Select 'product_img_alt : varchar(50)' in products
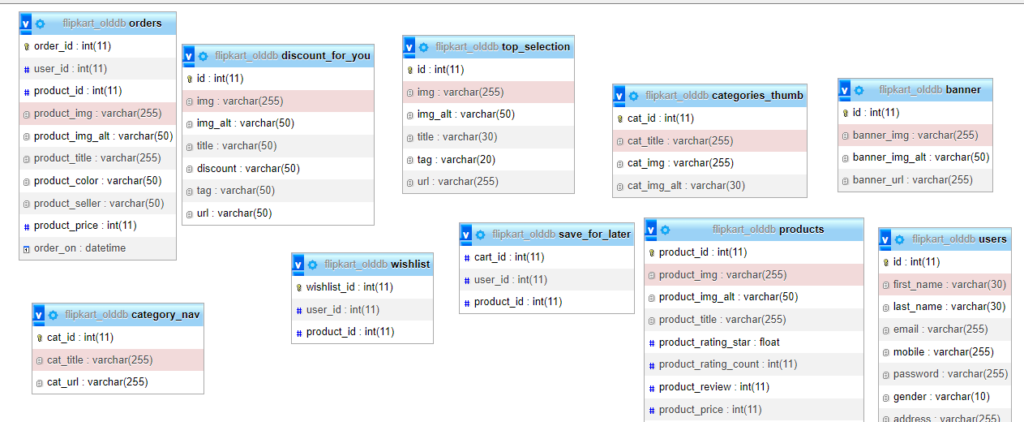1024x422 pixels. (x=754, y=297)
